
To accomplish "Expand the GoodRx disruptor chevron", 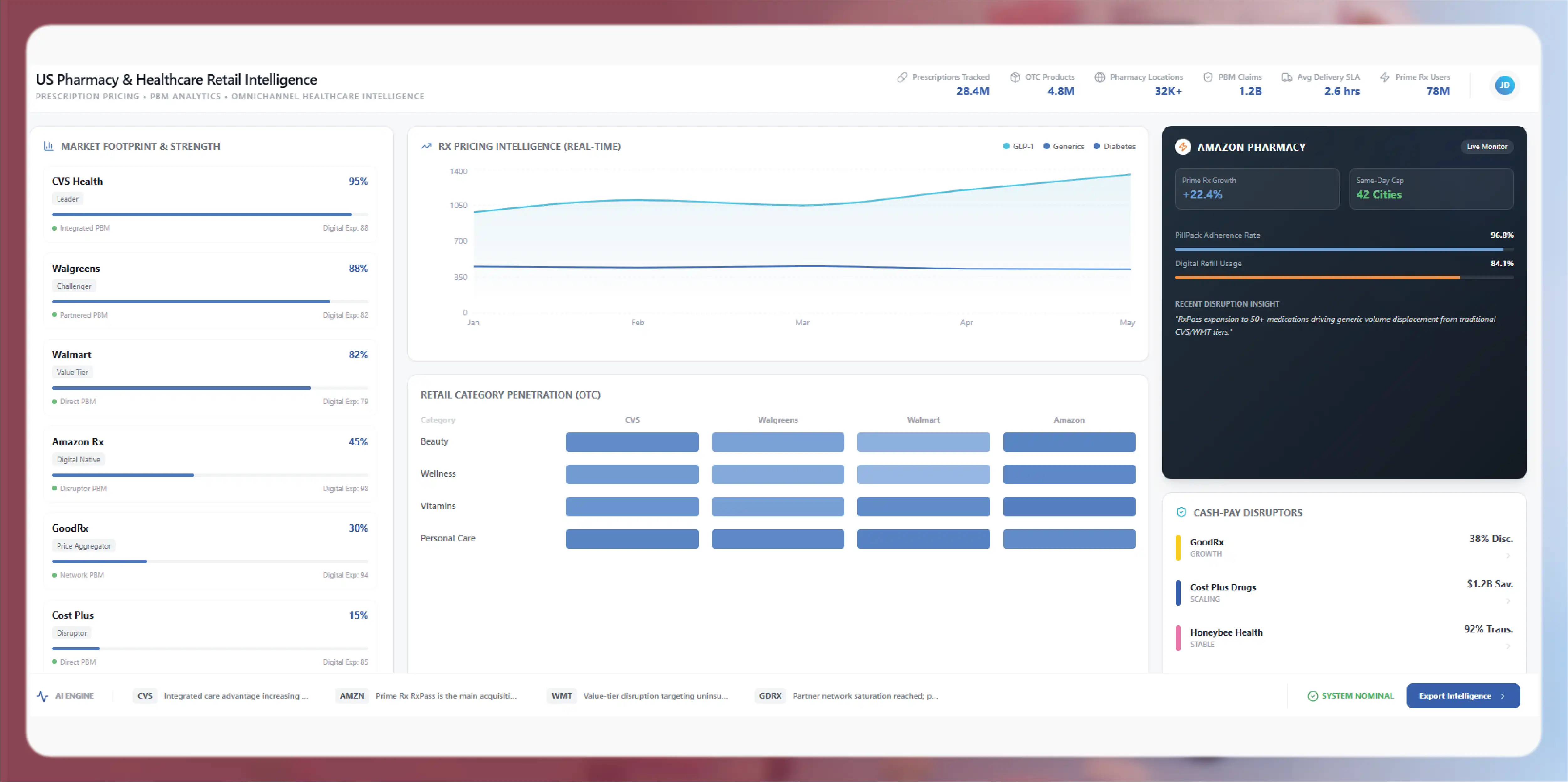I will tap(1508, 556).
